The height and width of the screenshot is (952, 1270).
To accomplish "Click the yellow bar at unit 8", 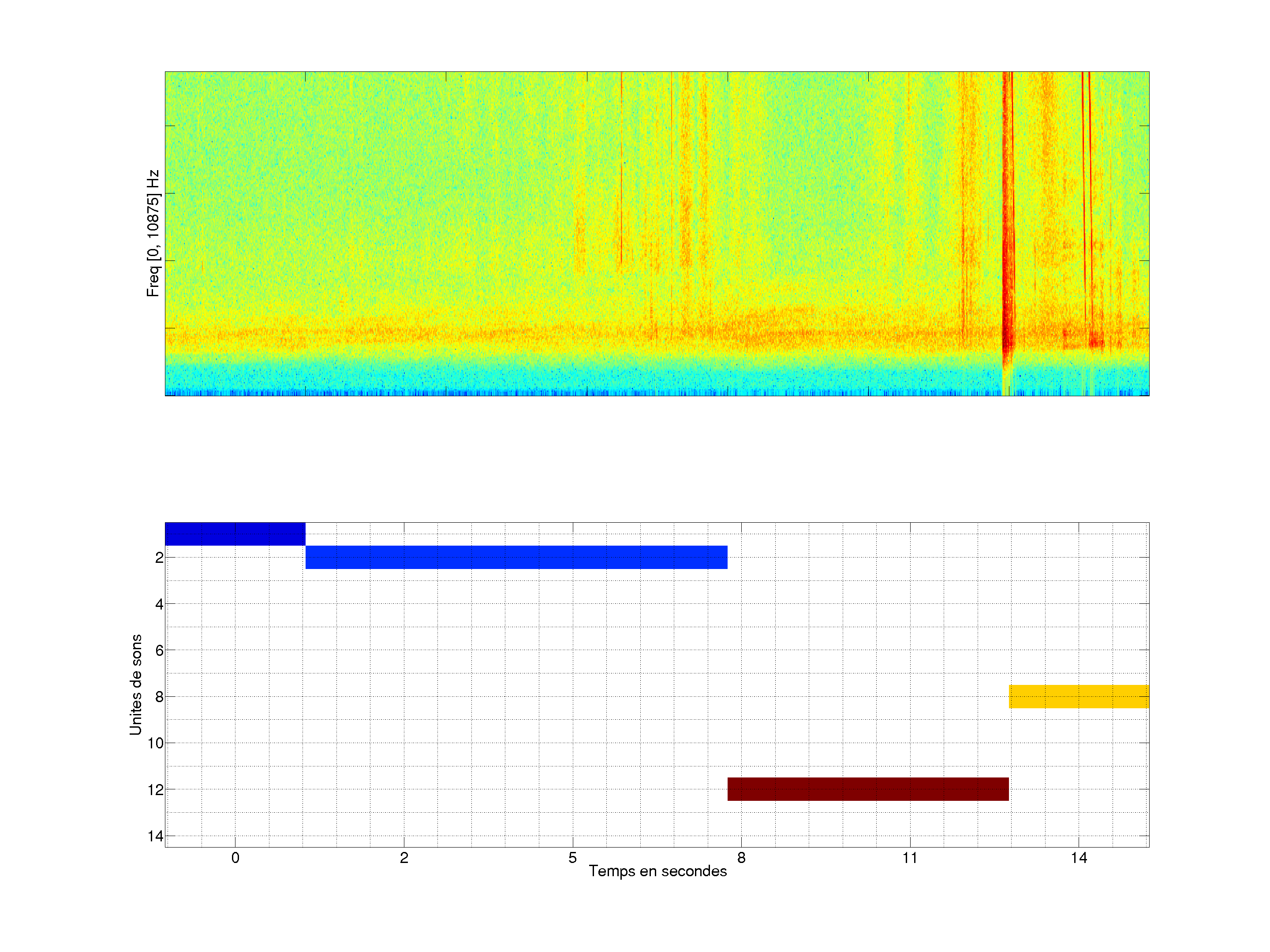I will click(1079, 696).
